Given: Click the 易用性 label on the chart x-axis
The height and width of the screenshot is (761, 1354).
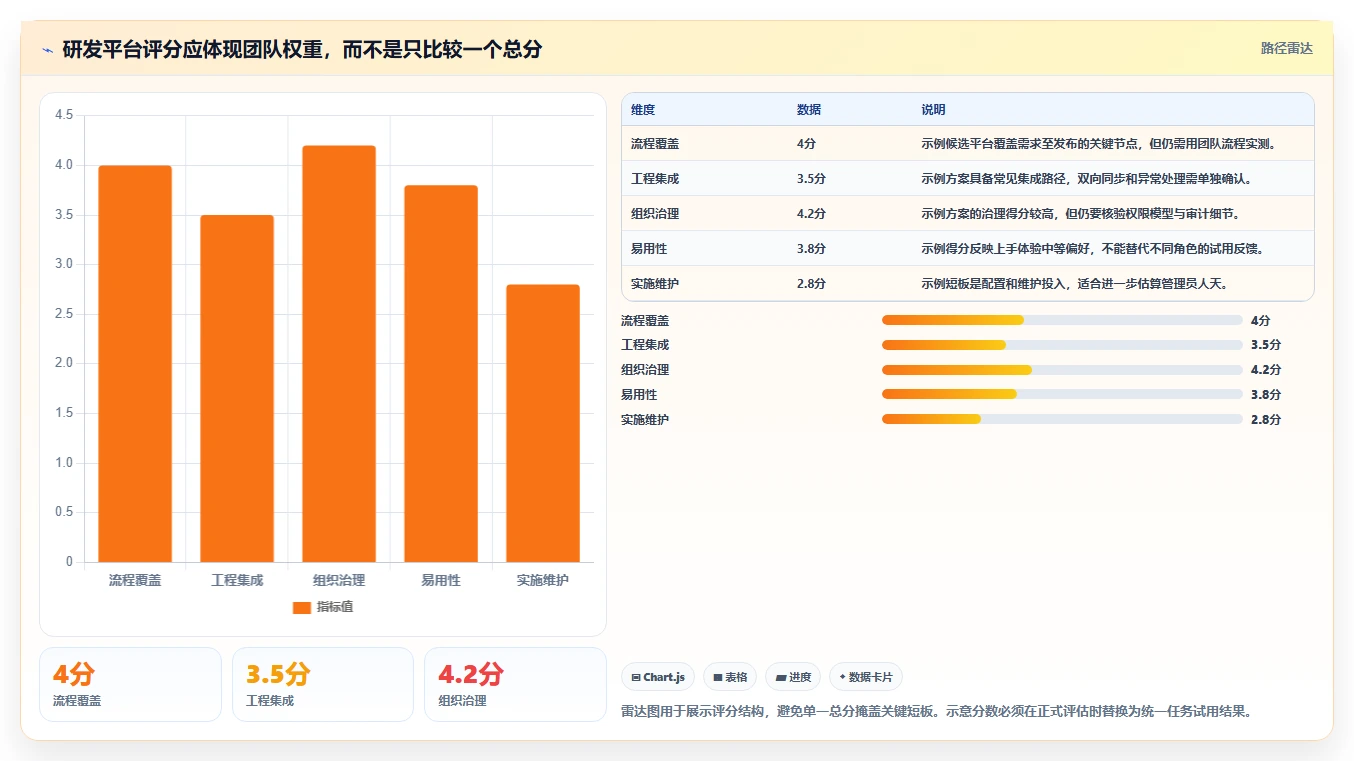Looking at the screenshot, I should click(x=441, y=580).
